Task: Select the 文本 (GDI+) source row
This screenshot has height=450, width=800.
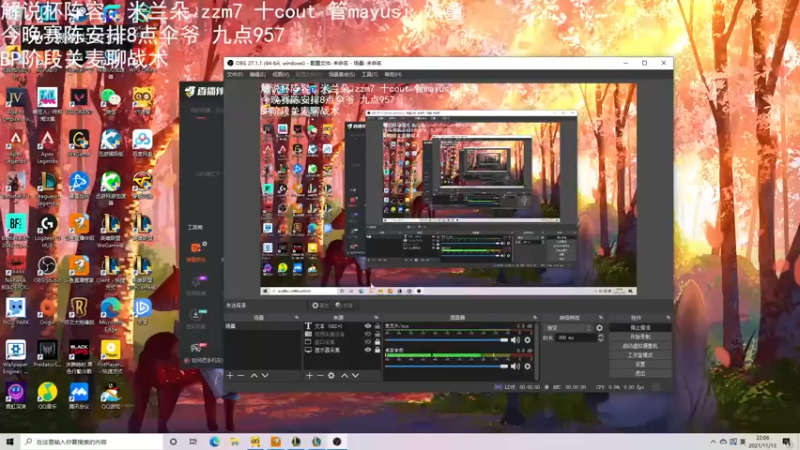Action: (x=342, y=326)
